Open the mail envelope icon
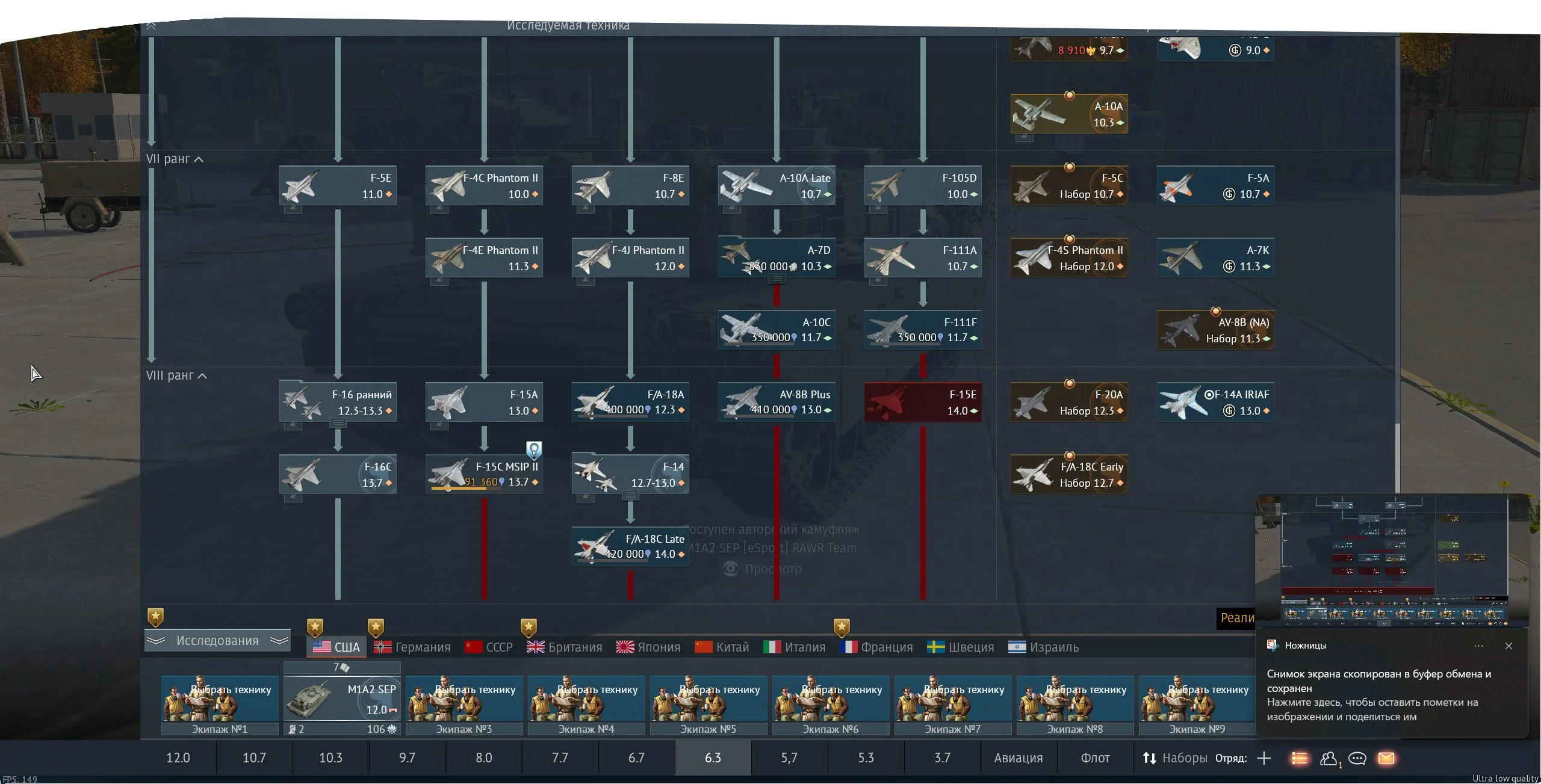The width and height of the screenshot is (1541, 784). pyautogui.click(x=1386, y=758)
